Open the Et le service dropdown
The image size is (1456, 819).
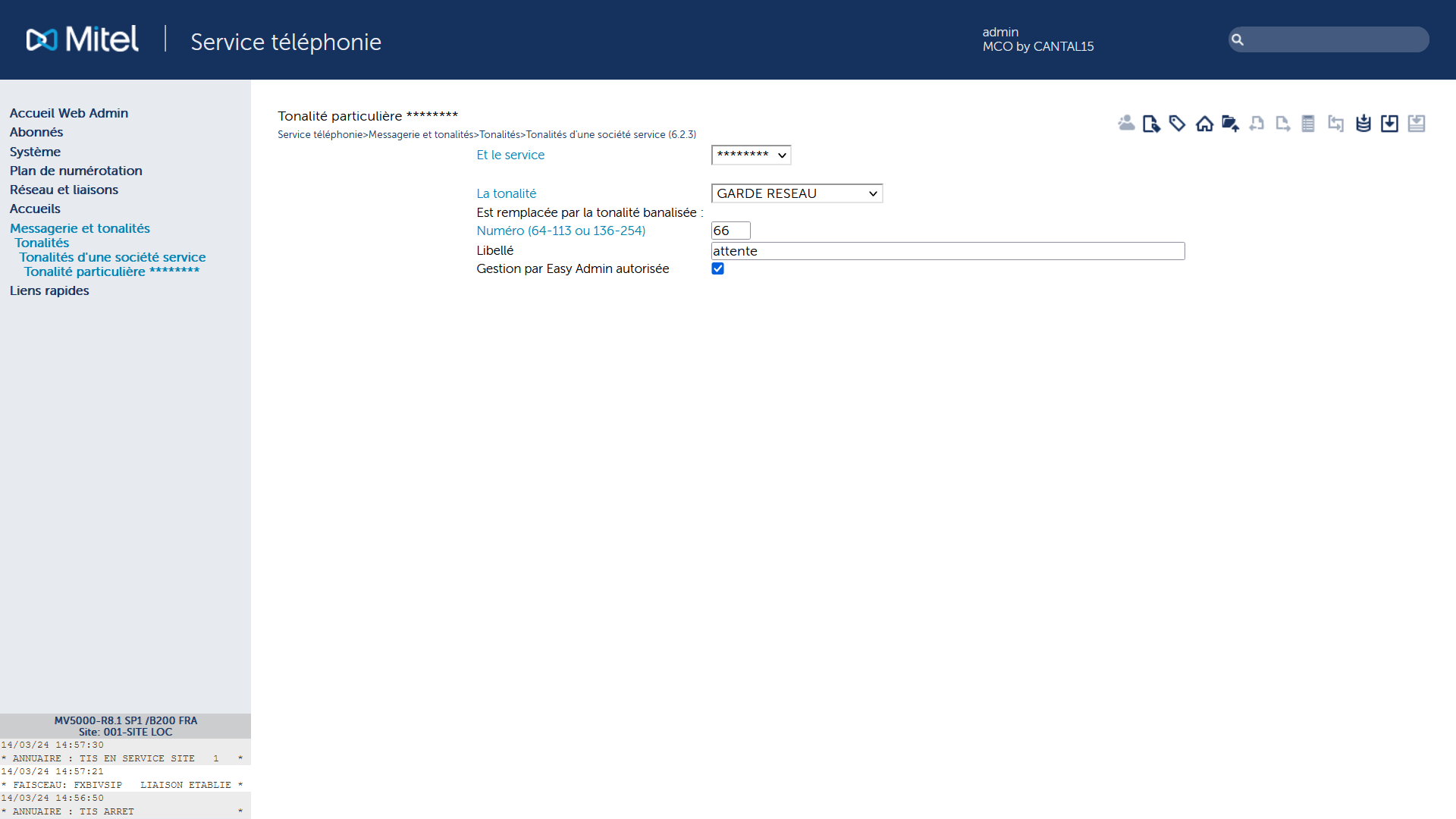click(x=751, y=155)
